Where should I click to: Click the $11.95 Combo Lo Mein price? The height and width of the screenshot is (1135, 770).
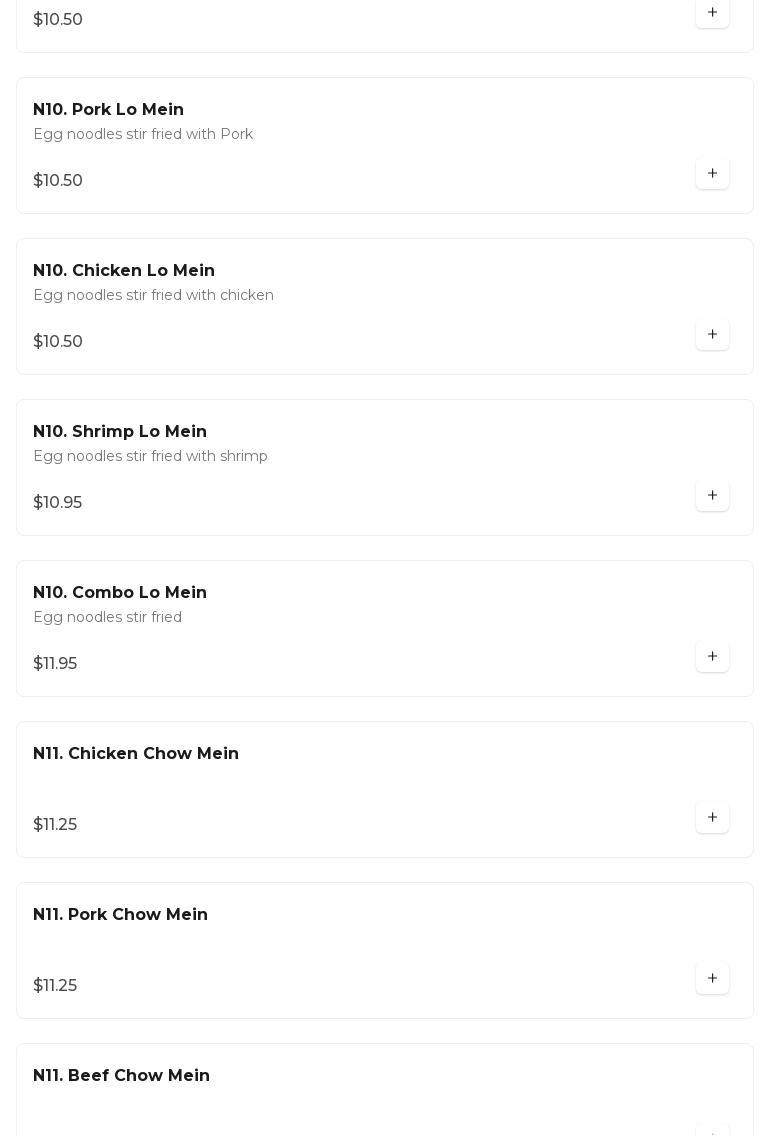(x=55, y=664)
